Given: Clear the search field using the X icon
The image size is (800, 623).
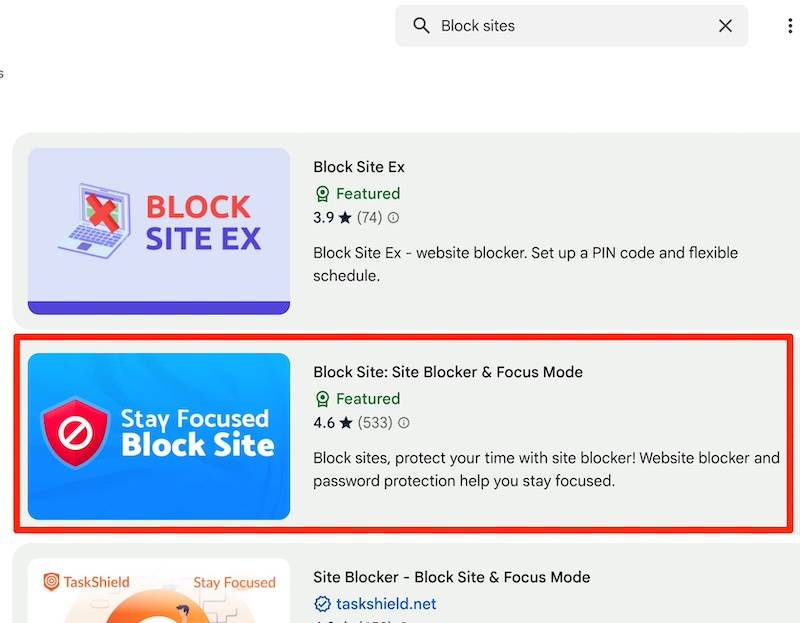Looking at the screenshot, I should click(x=726, y=26).
